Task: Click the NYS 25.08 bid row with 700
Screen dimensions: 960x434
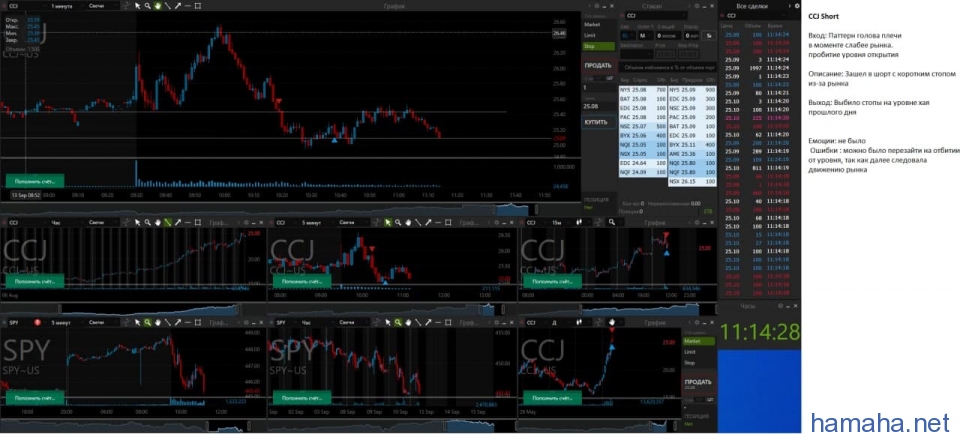Action: coord(643,90)
